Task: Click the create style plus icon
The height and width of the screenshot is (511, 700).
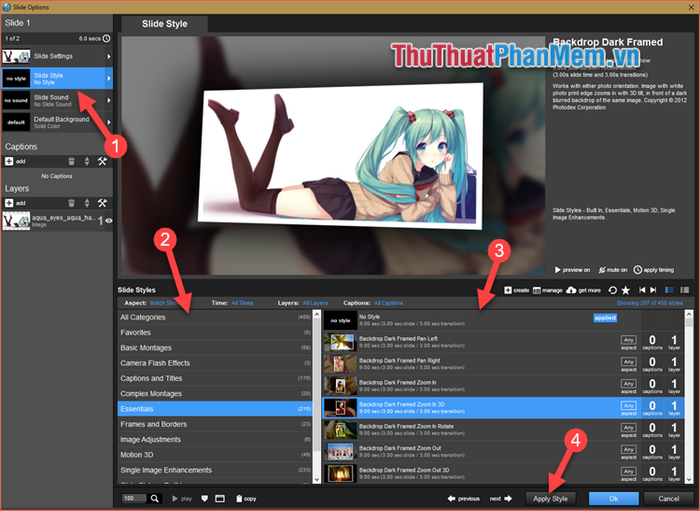Action: click(508, 290)
